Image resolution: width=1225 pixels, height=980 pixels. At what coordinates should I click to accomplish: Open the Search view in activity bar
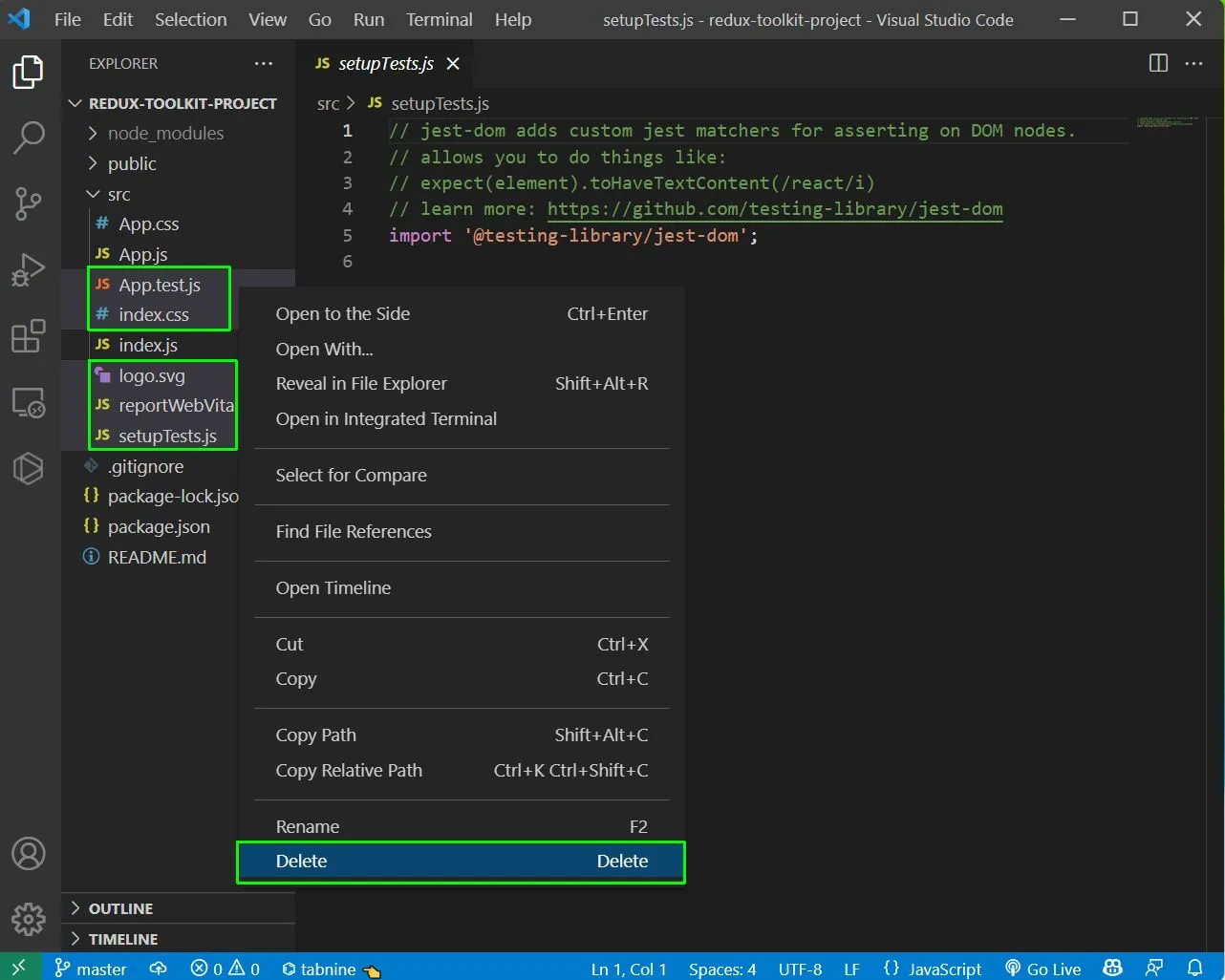[x=29, y=138]
